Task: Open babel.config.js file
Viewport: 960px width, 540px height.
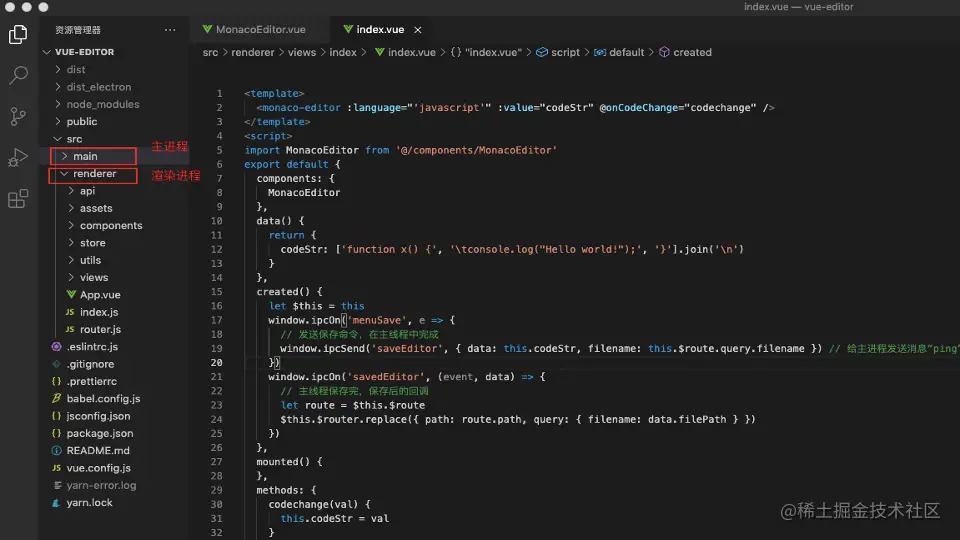Action: coord(103,399)
